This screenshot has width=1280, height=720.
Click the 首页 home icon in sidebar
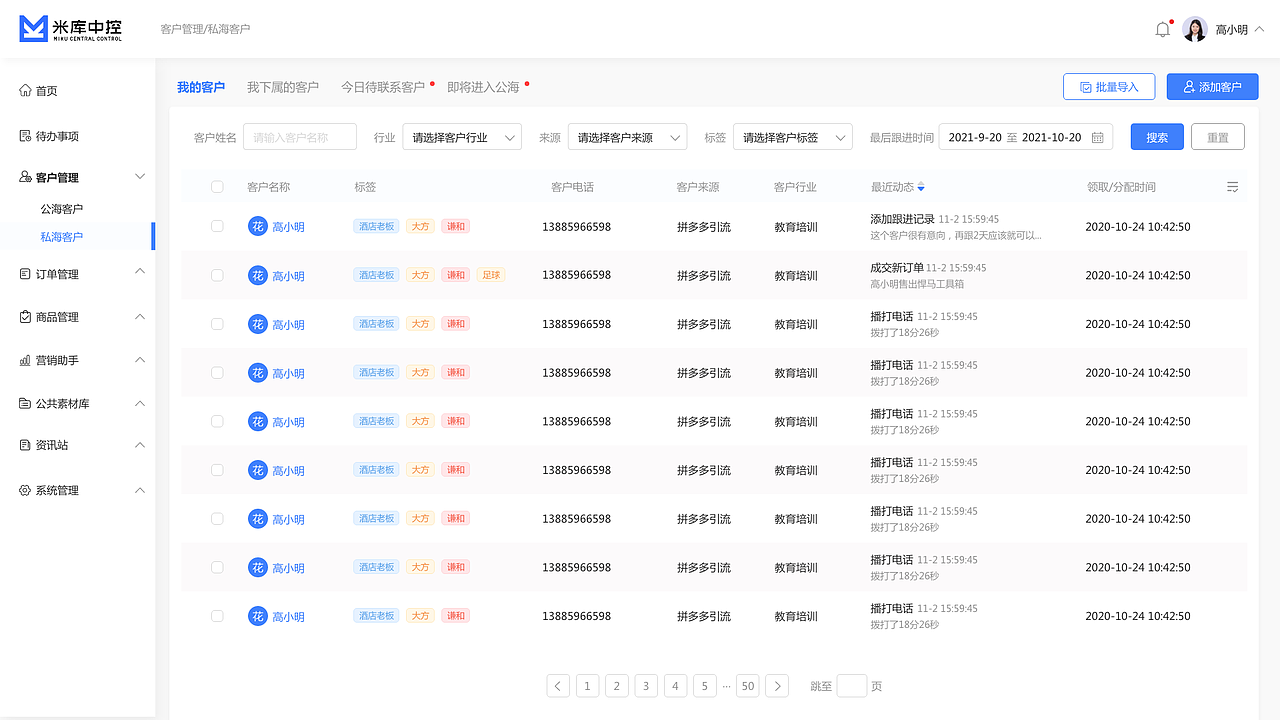coord(25,91)
